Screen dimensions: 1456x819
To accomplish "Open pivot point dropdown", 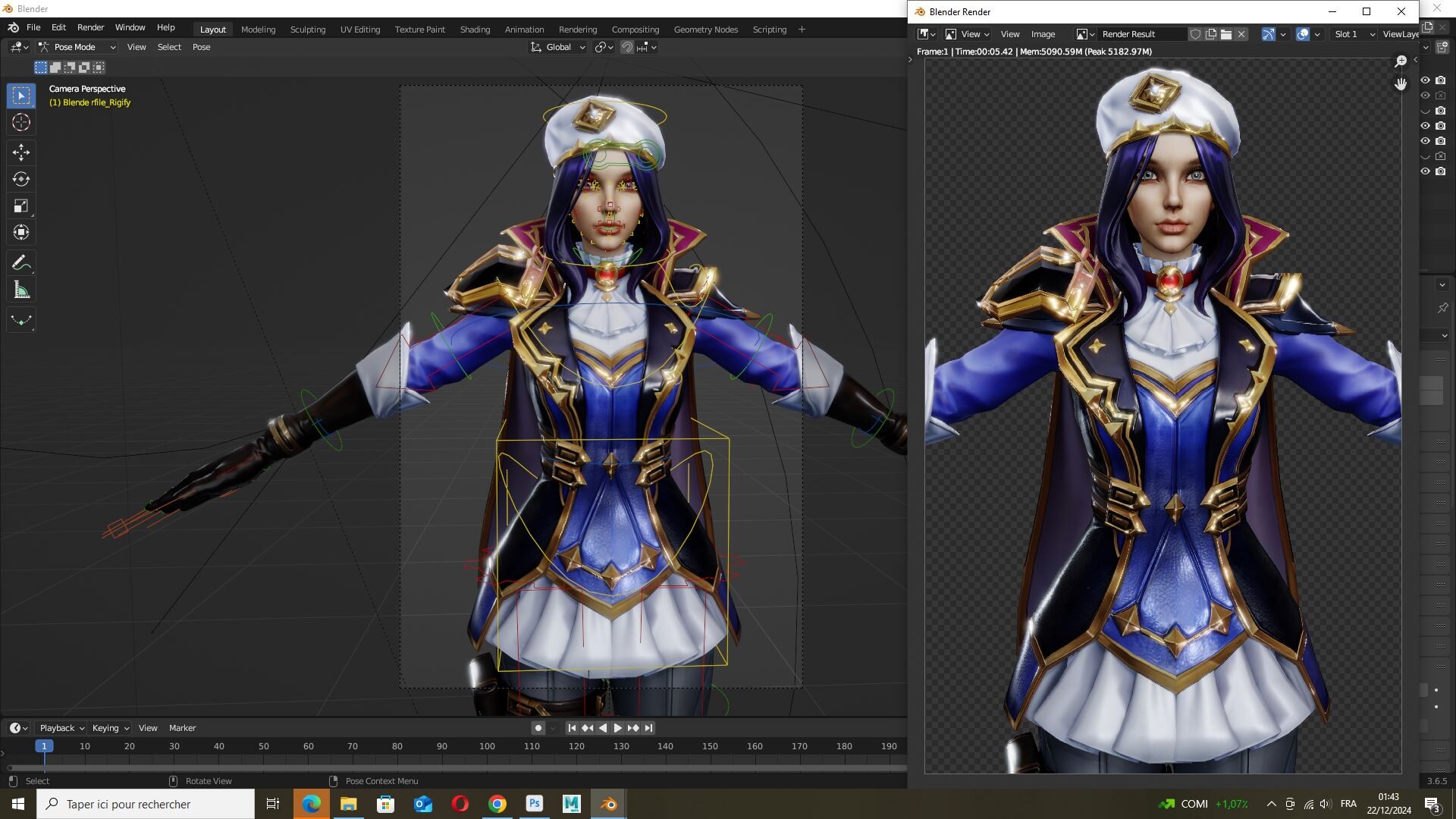I will [604, 47].
